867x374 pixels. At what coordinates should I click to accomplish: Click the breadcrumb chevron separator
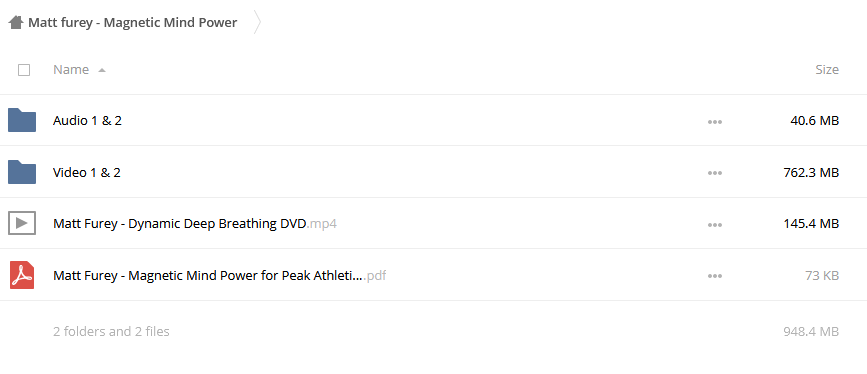click(x=257, y=22)
